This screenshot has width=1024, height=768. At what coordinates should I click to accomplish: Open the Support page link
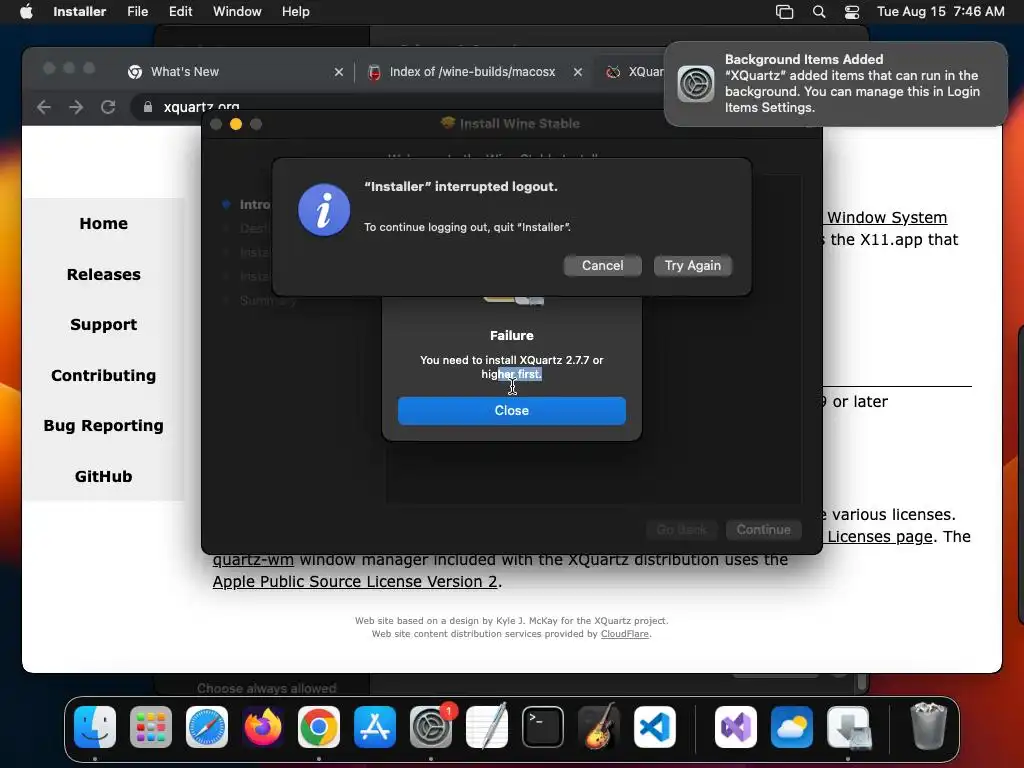tap(103, 325)
